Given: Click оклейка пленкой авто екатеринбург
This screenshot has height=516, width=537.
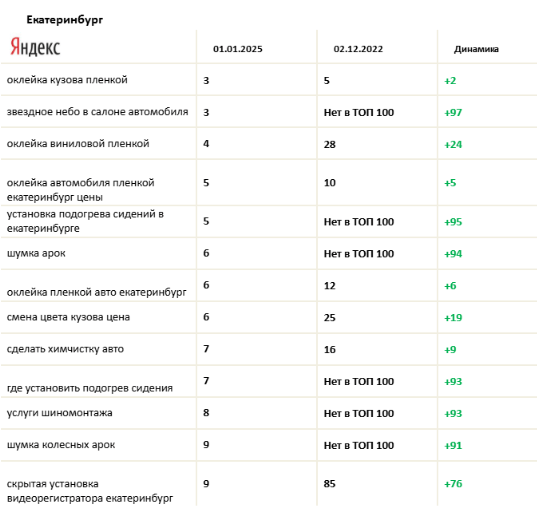Looking at the screenshot, I should (97, 292).
